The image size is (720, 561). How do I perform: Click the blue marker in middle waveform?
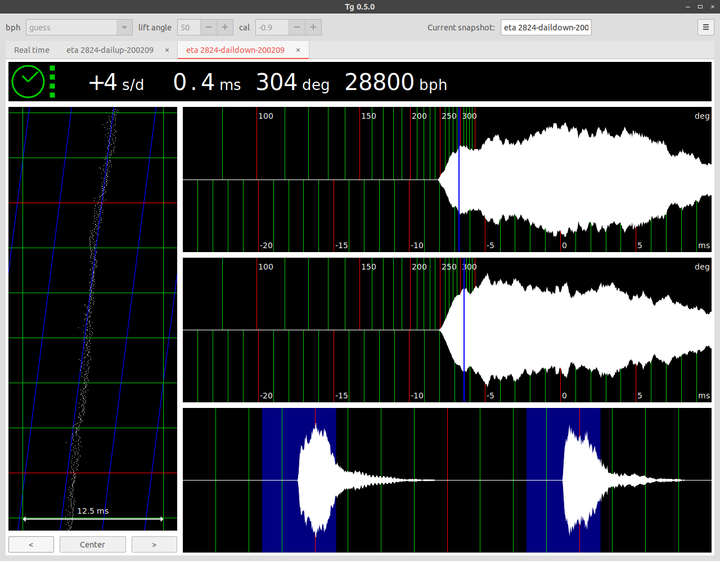tap(464, 330)
